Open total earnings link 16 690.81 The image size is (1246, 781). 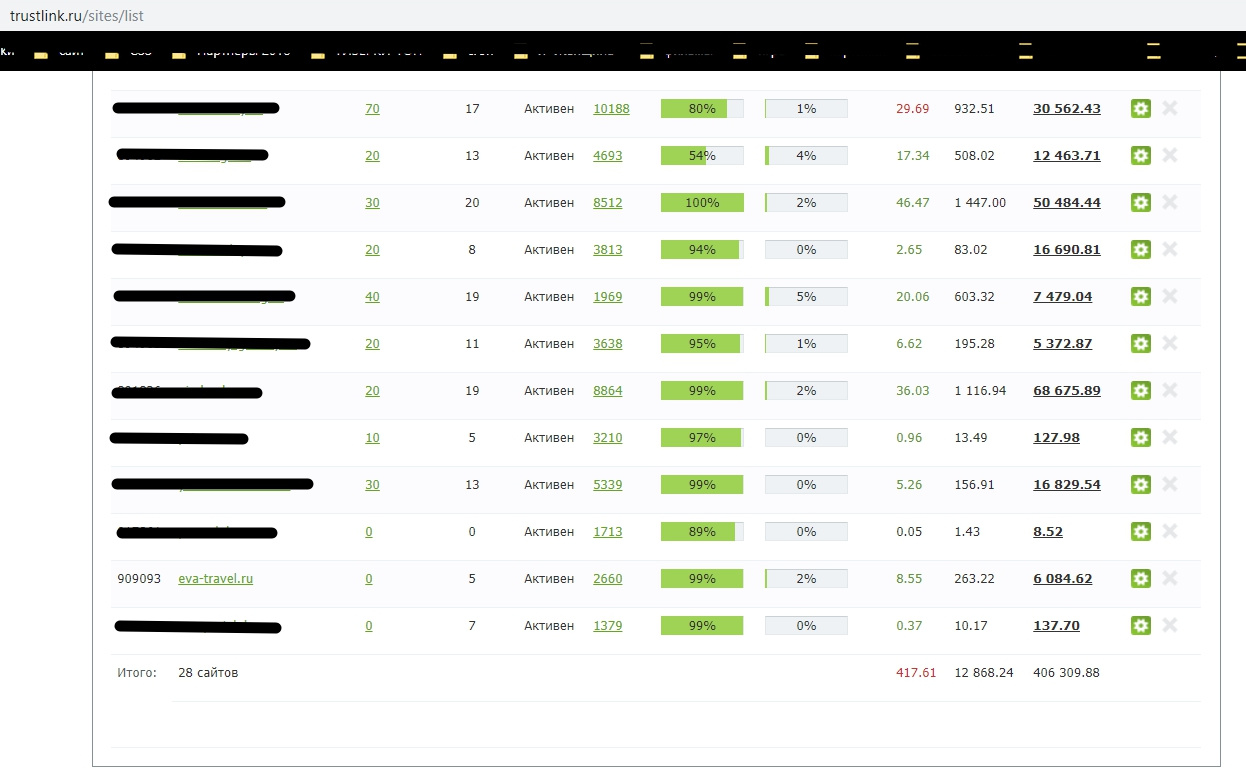click(x=1067, y=250)
